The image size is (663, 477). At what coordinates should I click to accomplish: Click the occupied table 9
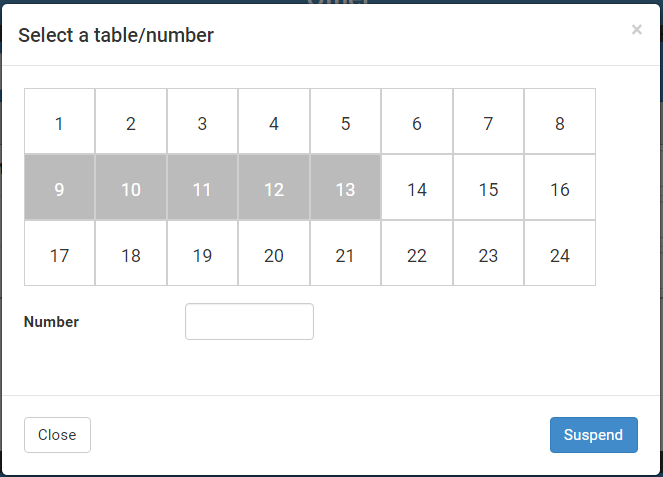(60, 189)
